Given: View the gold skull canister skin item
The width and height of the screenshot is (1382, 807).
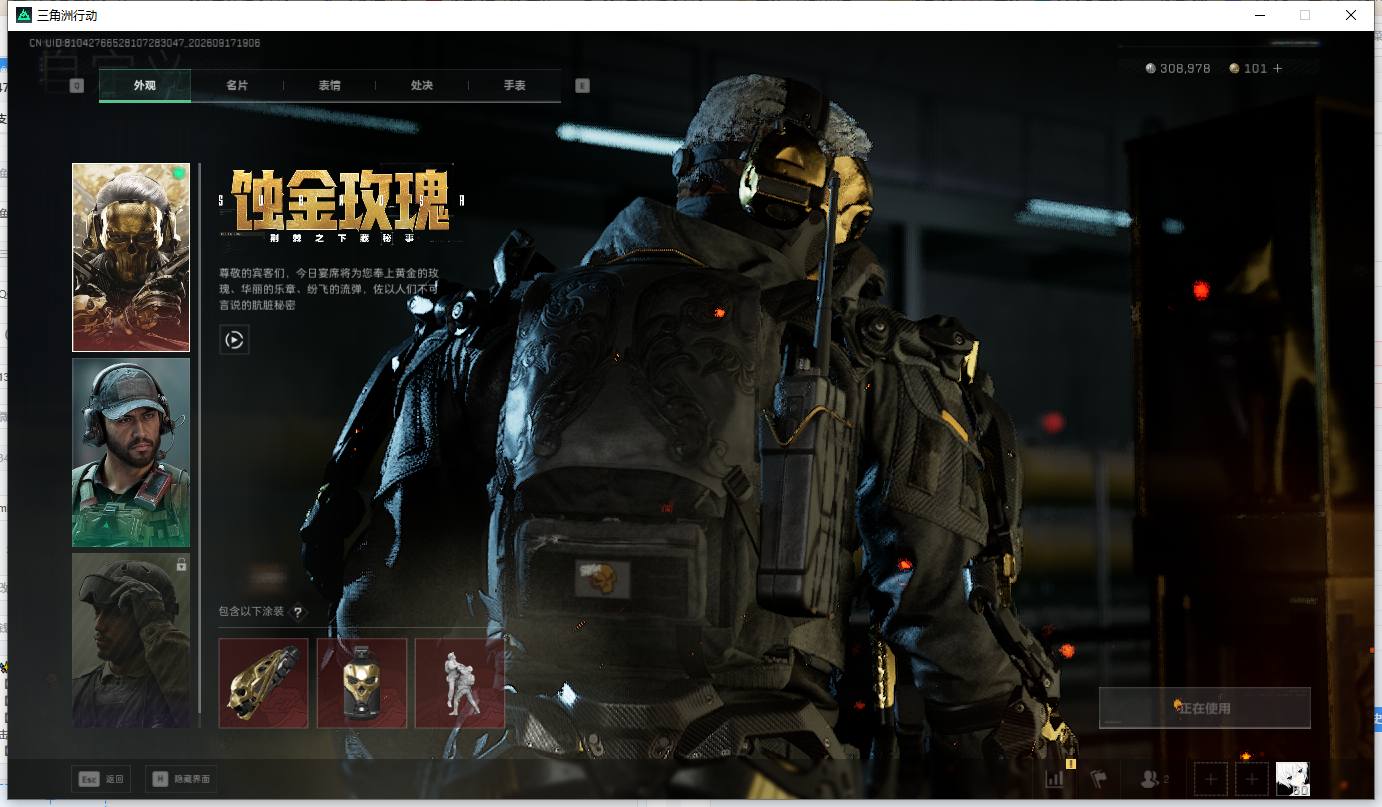Looking at the screenshot, I should pos(362,683).
